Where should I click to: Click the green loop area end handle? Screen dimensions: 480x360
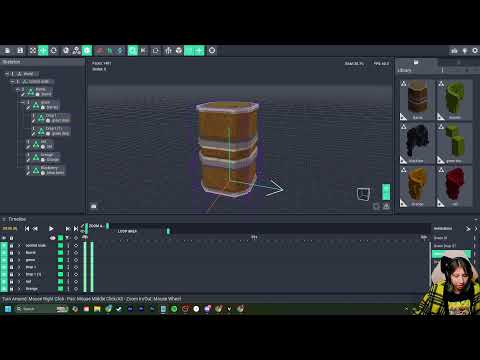168,231
